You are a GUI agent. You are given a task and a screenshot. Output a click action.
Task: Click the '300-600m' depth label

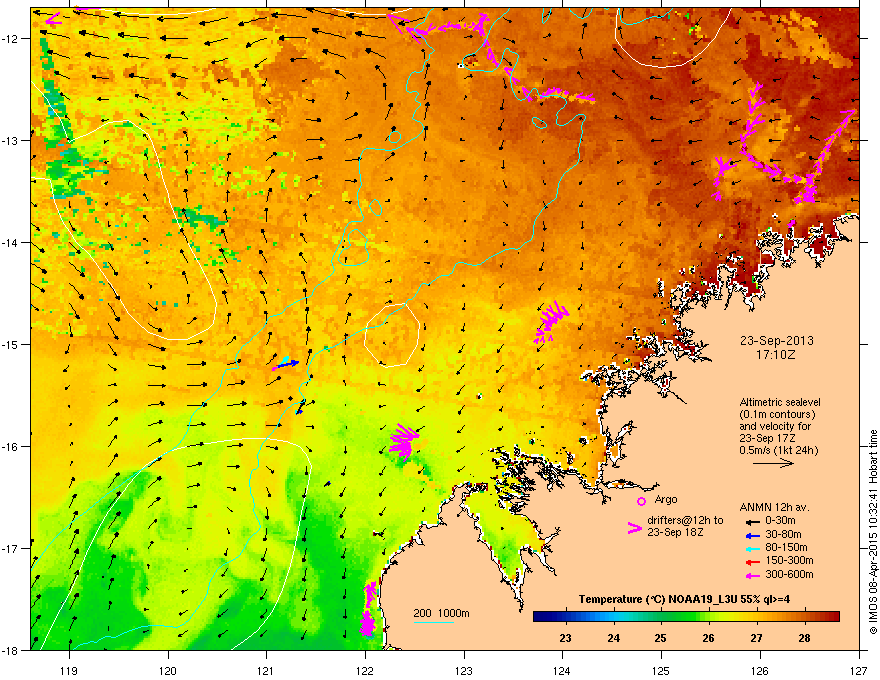click(789, 575)
